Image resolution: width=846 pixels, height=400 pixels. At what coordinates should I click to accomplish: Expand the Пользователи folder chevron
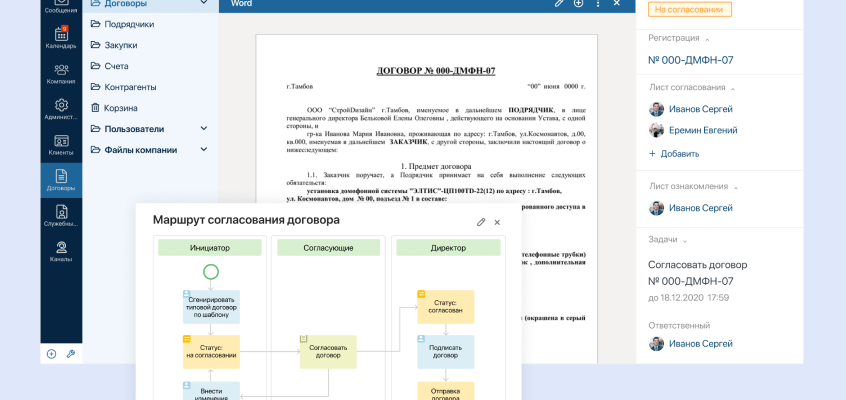[x=204, y=129]
